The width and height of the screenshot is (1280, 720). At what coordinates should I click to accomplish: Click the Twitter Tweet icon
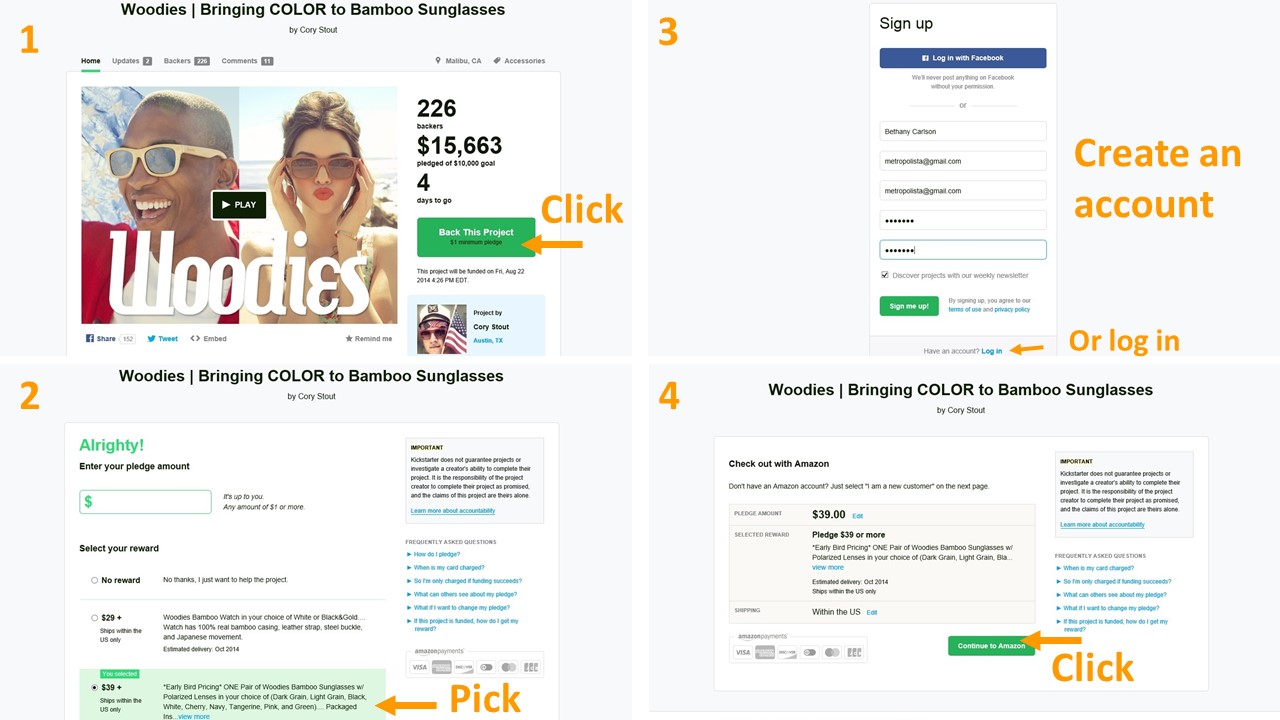tap(152, 339)
